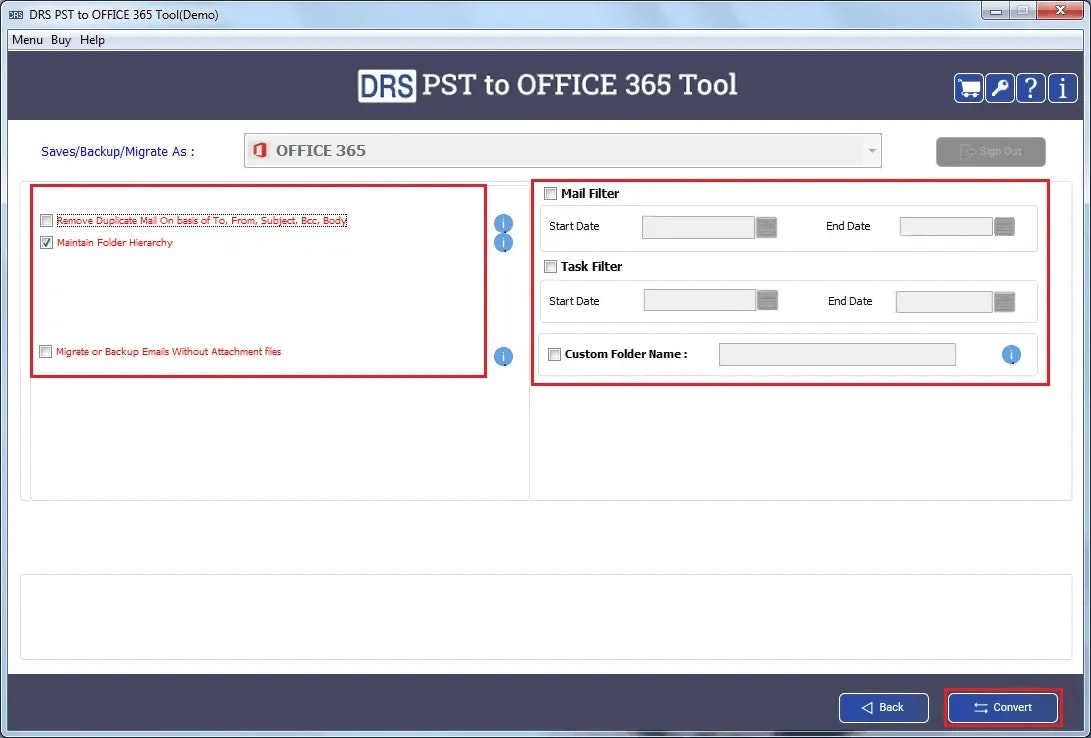Click the shopping cart buy icon

(969, 88)
